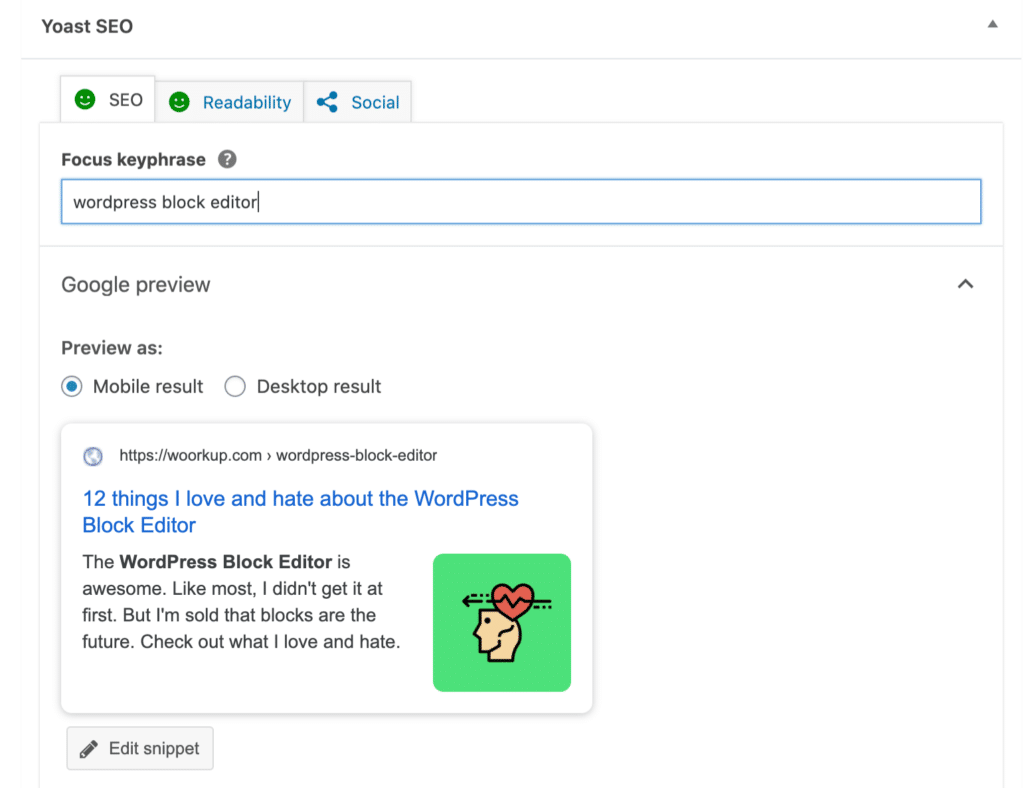Open the SEO tab

tap(108, 99)
